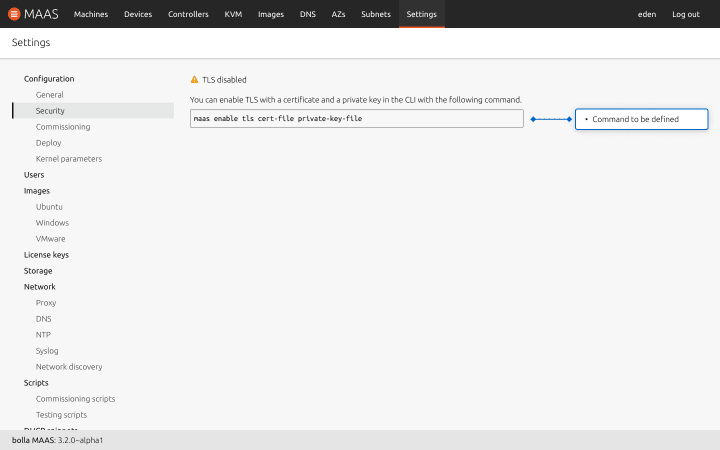
Task: Select the Settings tab
Action: coord(422,14)
